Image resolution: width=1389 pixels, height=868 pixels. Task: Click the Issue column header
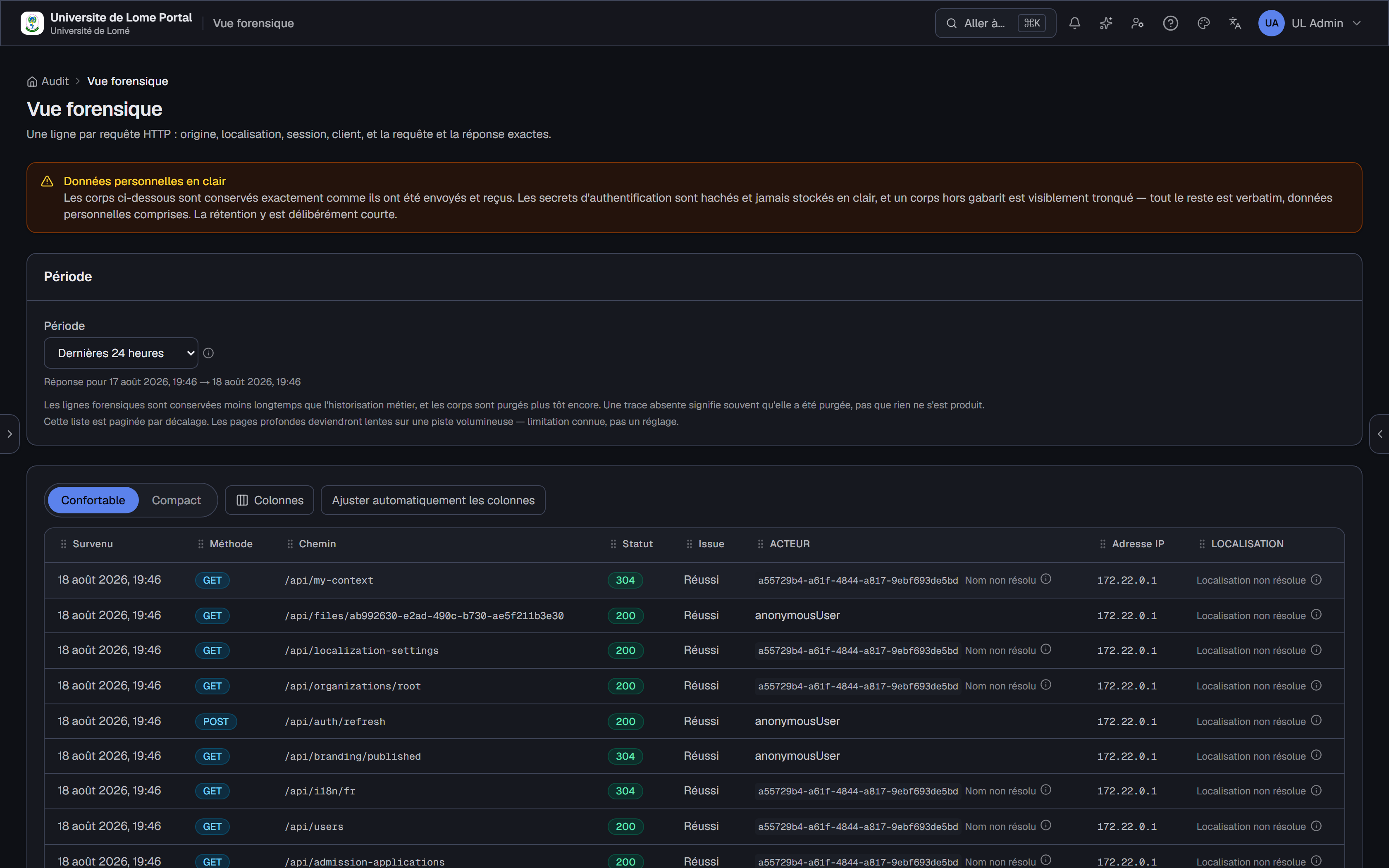coord(711,544)
